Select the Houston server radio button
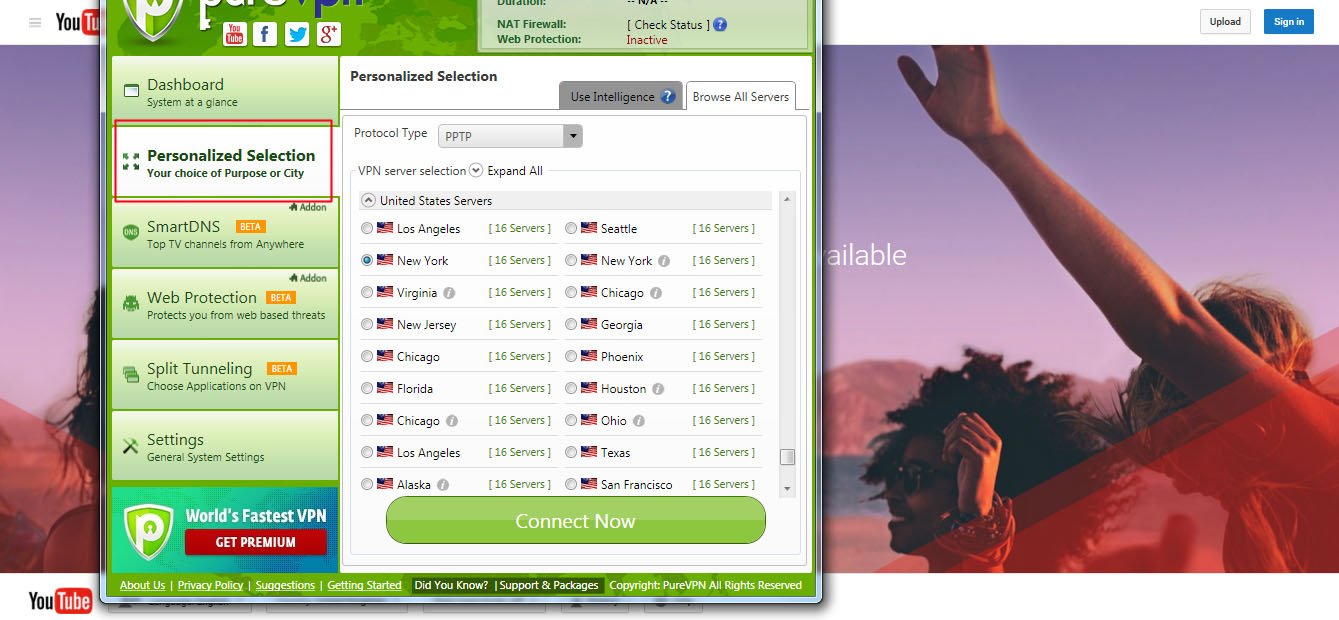Screen dimensions: 1339x620 click(571, 388)
